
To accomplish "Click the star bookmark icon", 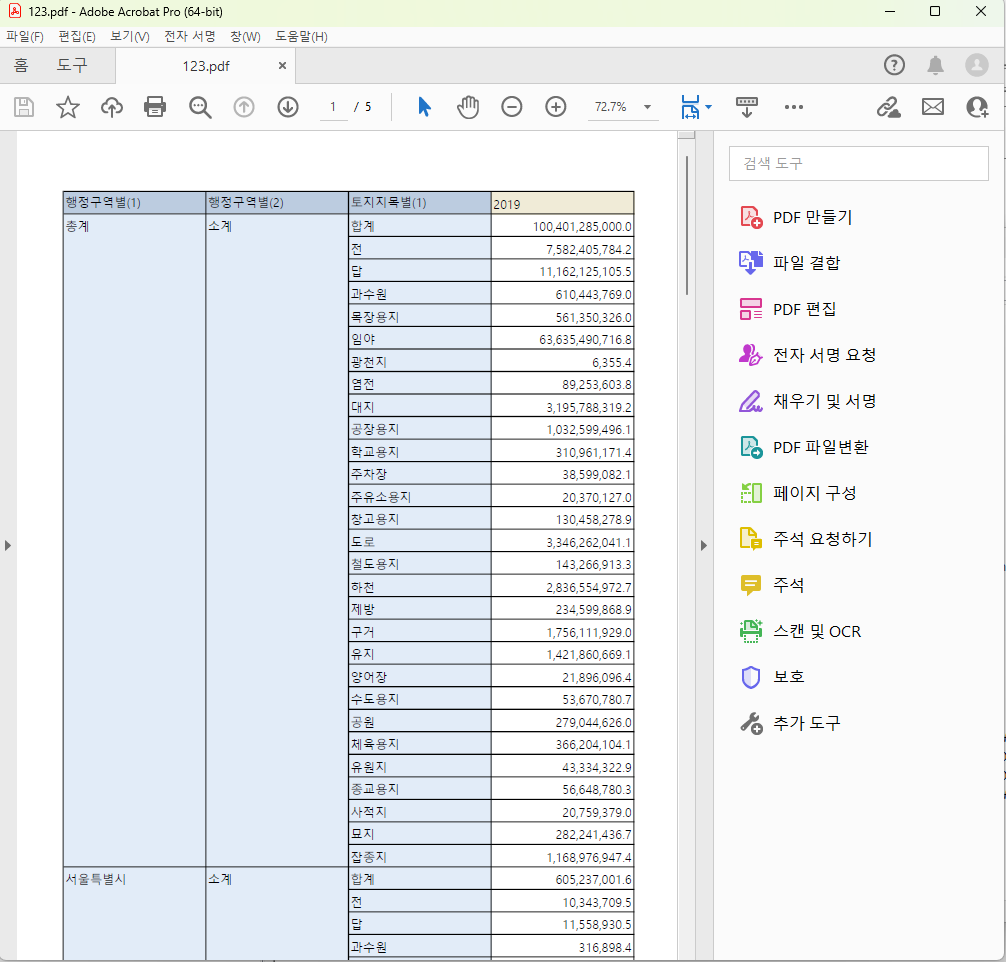I will click(x=68, y=107).
